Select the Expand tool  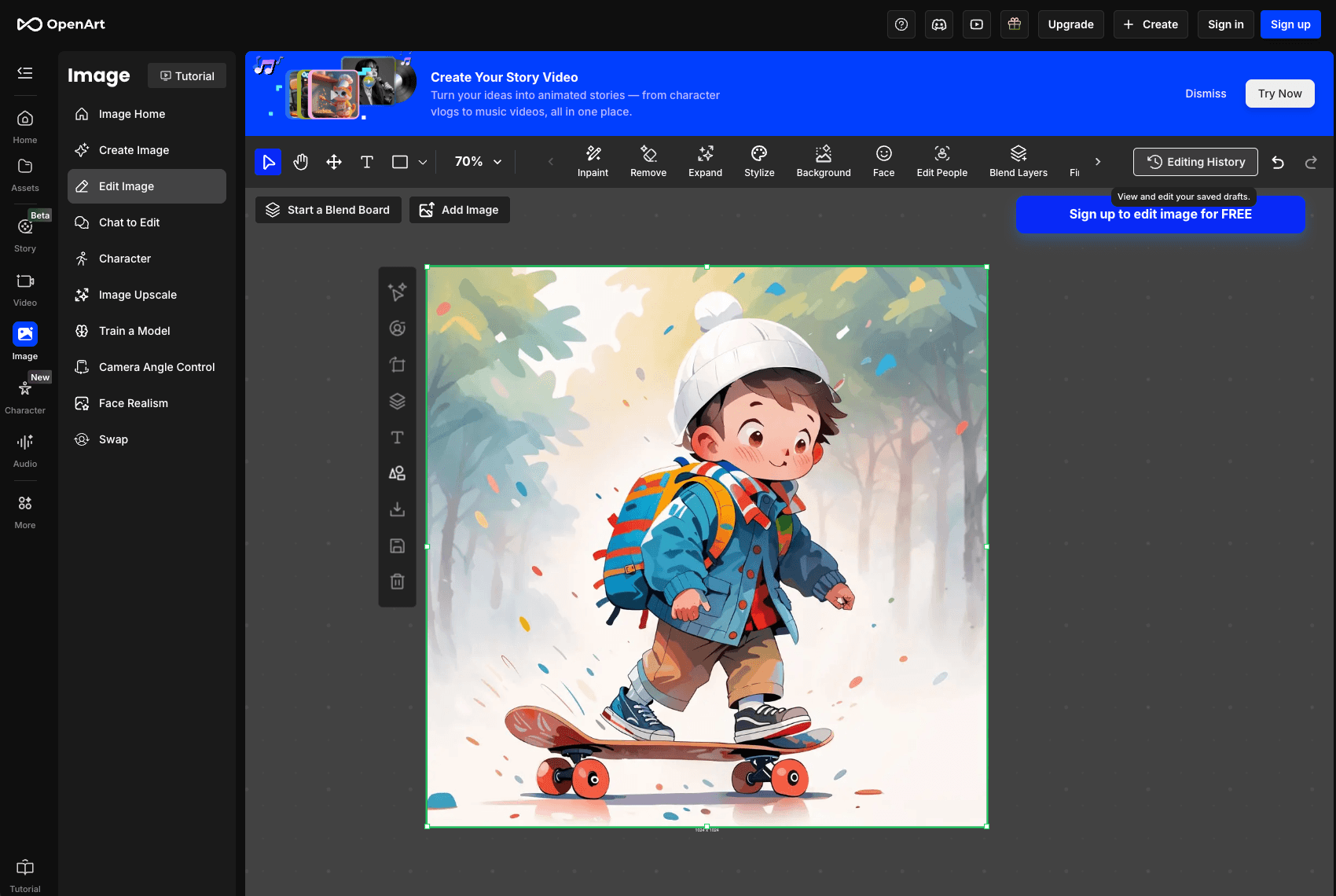click(x=705, y=161)
